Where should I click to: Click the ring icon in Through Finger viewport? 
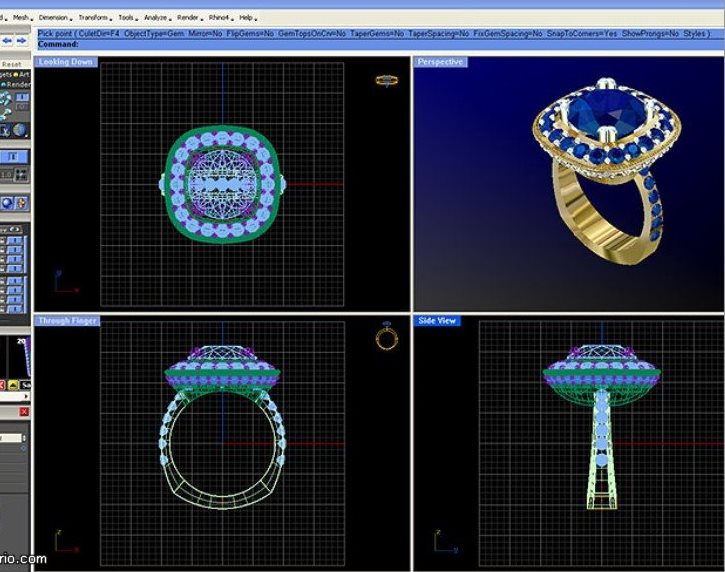pyautogui.click(x=386, y=337)
